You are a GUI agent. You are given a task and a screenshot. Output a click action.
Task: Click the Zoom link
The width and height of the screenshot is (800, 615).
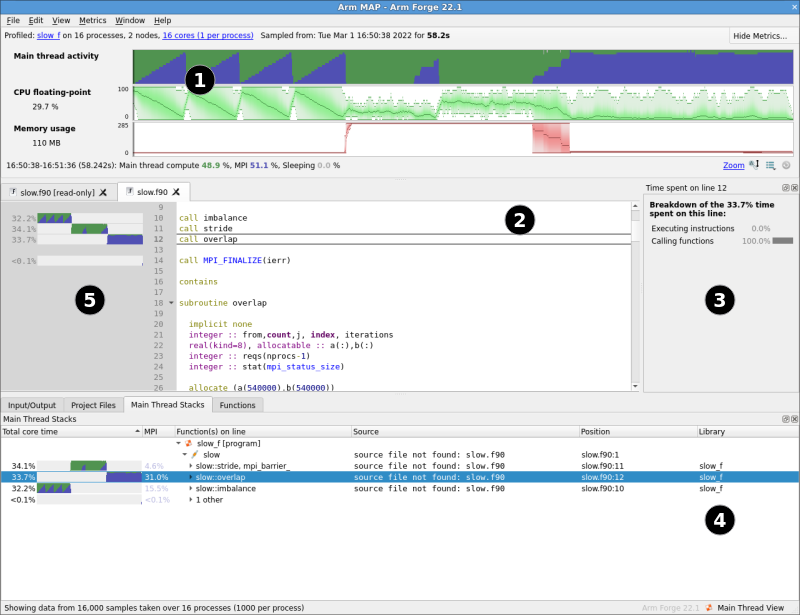click(x=733, y=165)
